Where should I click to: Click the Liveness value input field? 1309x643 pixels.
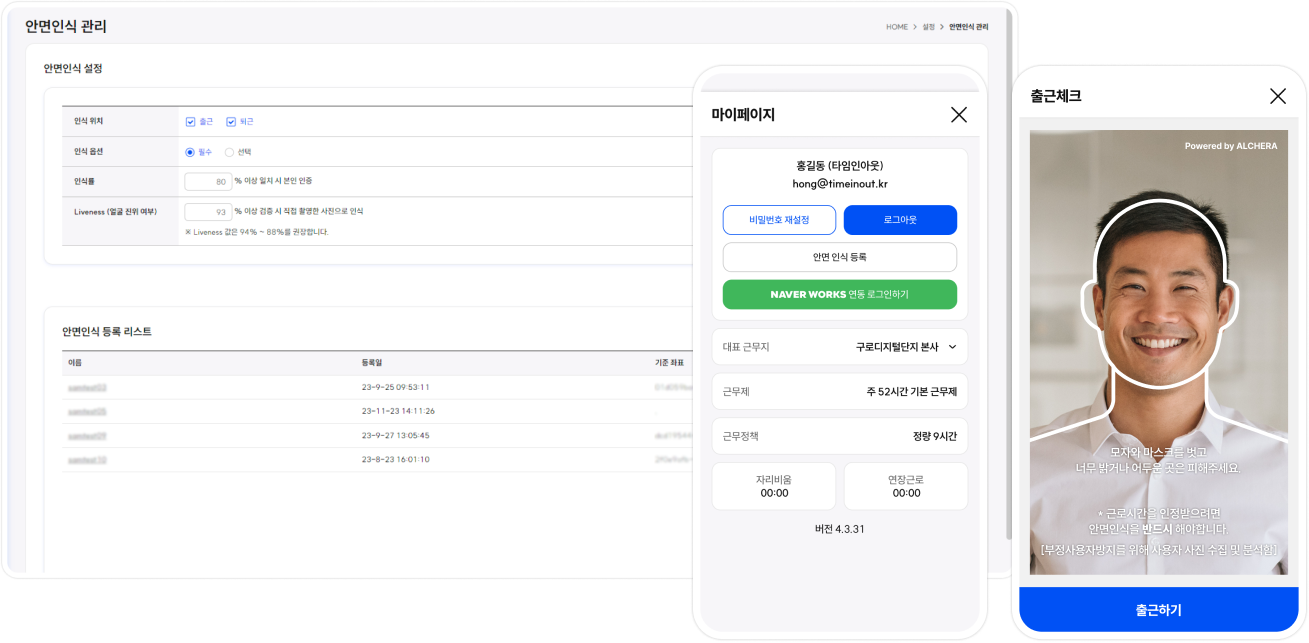point(208,211)
